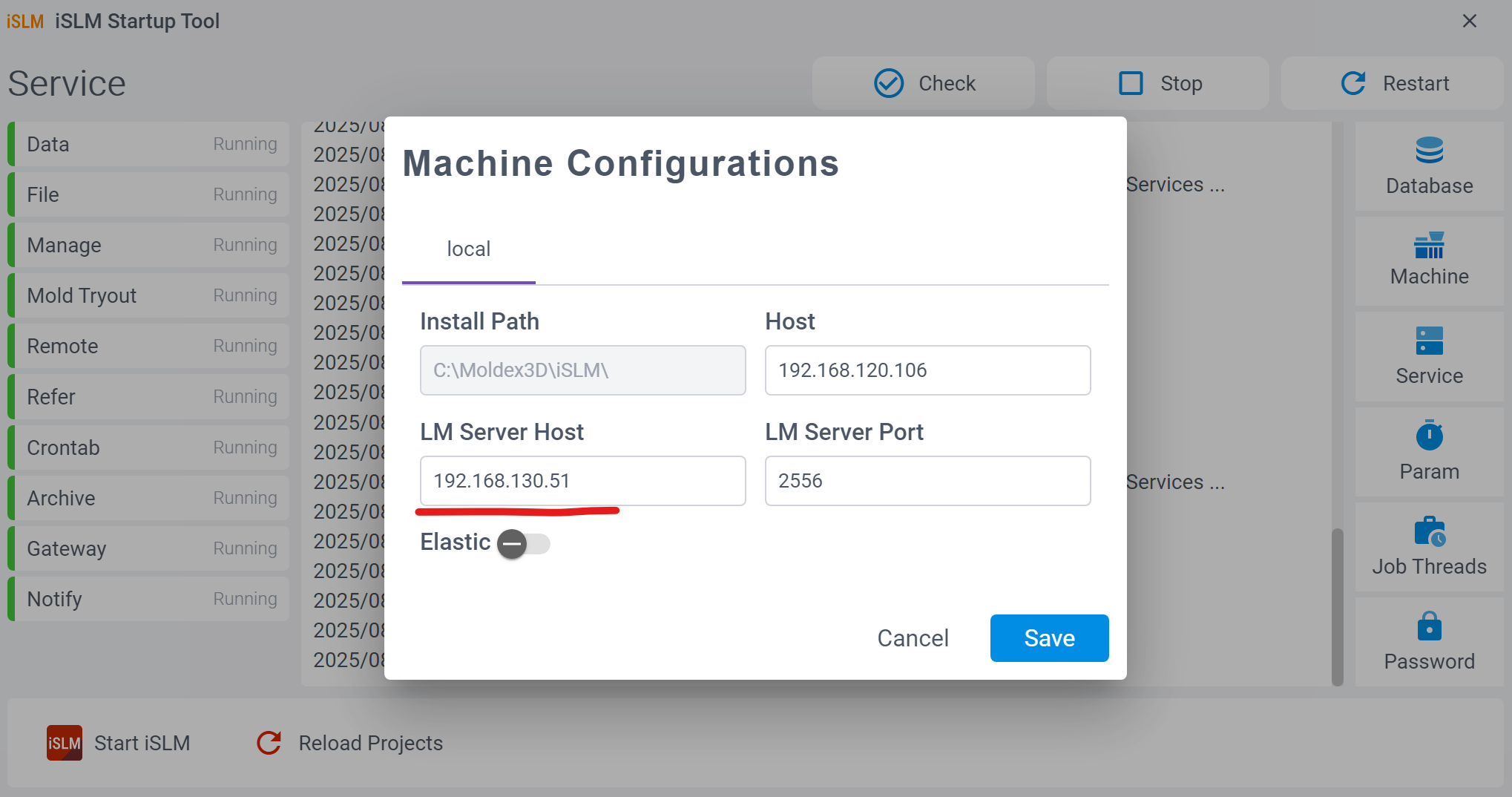The height and width of the screenshot is (797, 1512).
Task: Select the local tab
Action: pyautogui.click(x=469, y=249)
